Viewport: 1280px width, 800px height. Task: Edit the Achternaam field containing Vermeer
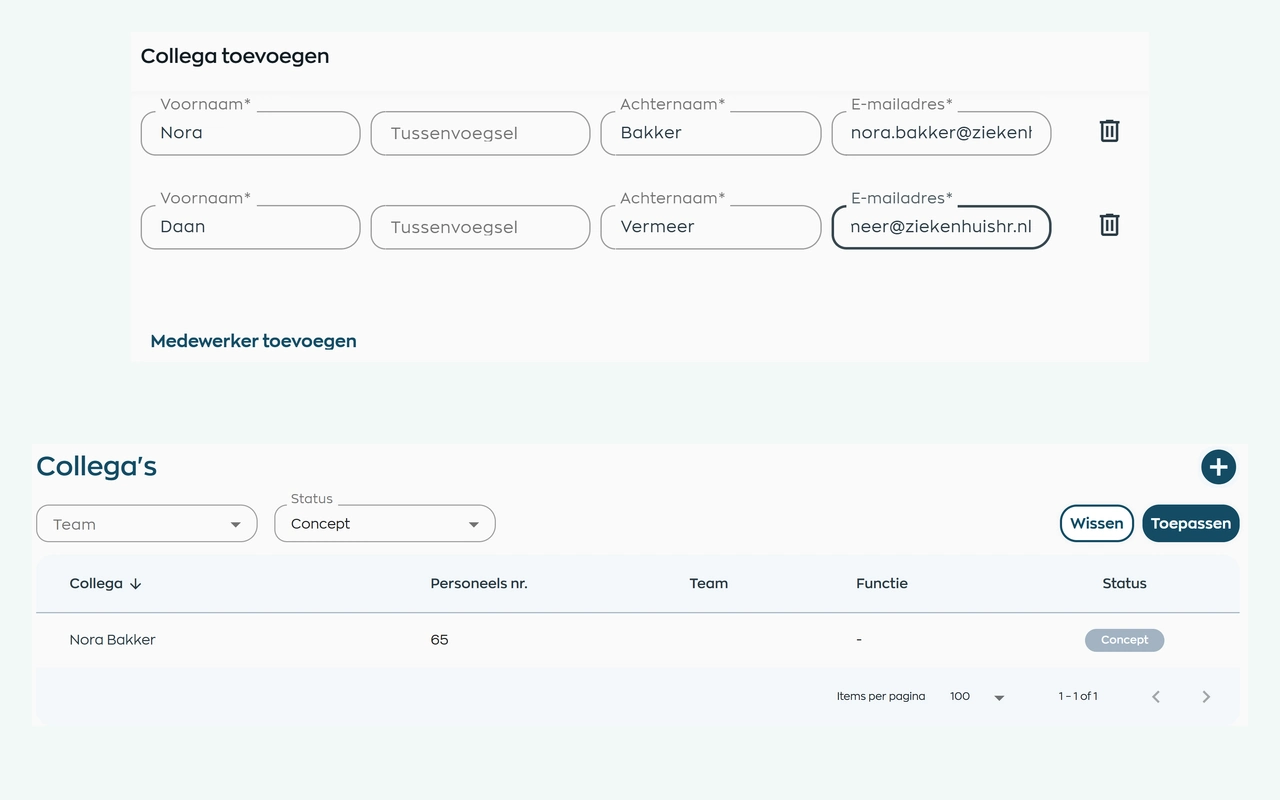[x=711, y=227]
